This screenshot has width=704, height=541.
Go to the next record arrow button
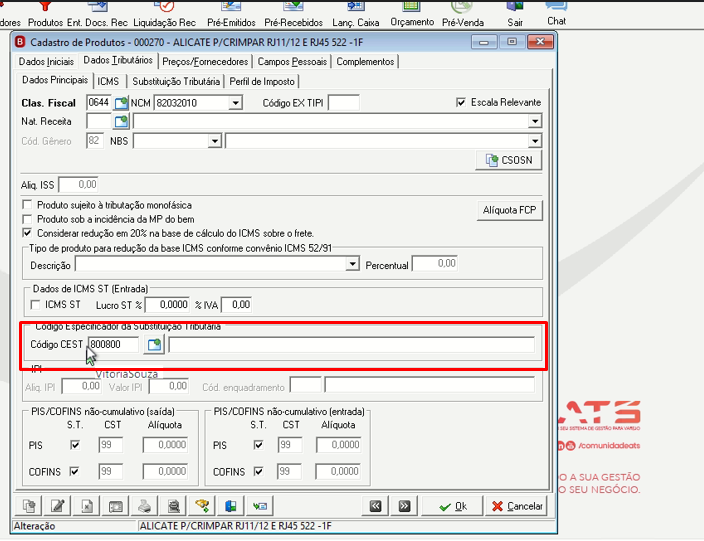[404, 506]
